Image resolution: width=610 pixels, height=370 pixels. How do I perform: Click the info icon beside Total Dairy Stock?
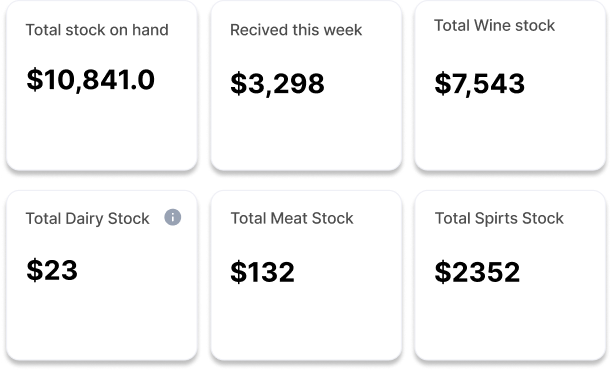tap(173, 217)
